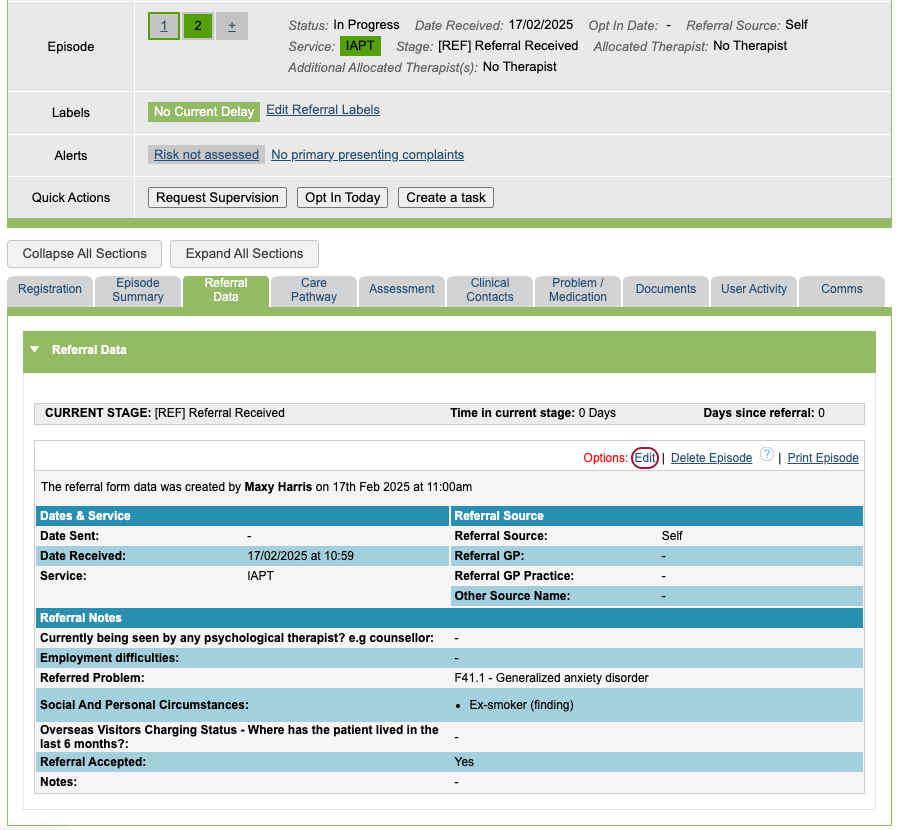Open No primary presenting complaints alert

pos(367,155)
